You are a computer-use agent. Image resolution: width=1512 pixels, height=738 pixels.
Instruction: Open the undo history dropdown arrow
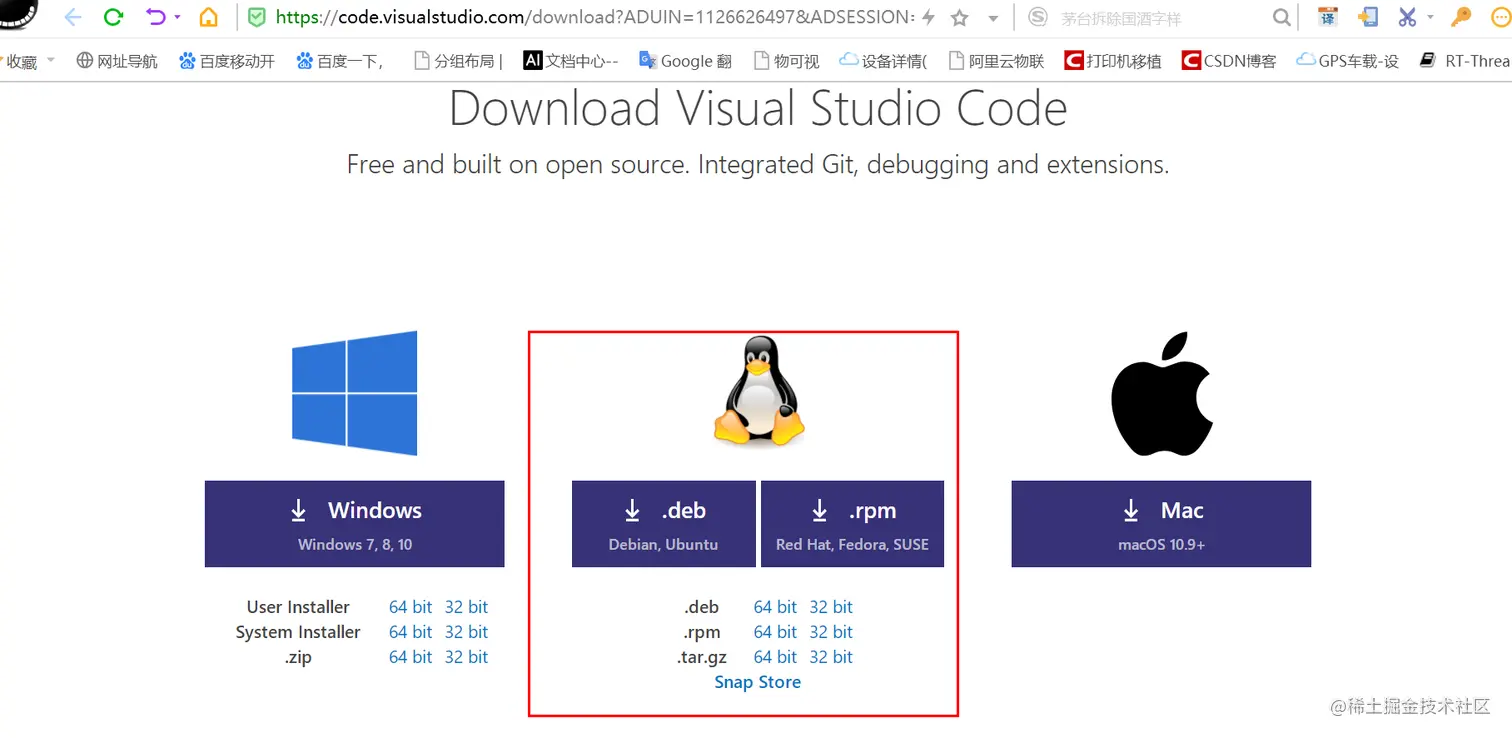(x=178, y=17)
